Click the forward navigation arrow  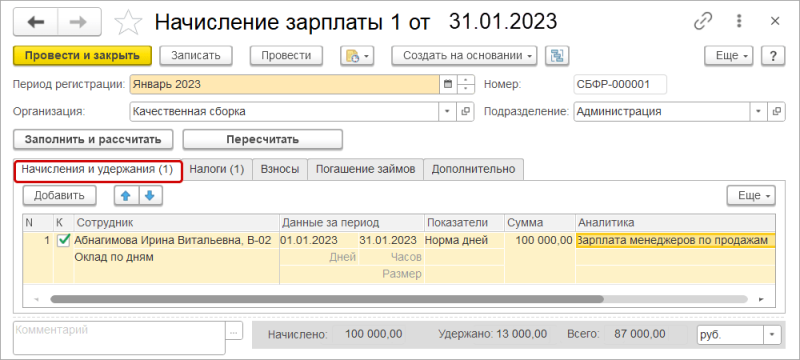pos(79,22)
